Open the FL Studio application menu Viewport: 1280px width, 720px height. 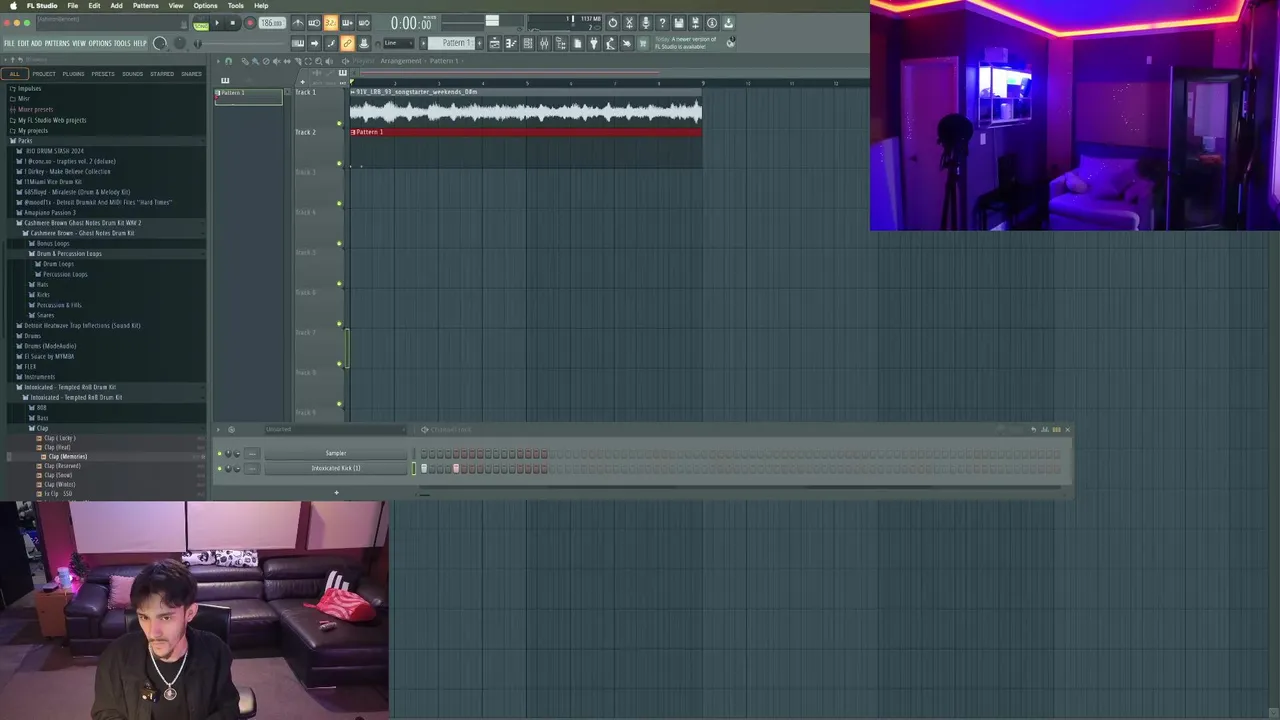(x=42, y=5)
